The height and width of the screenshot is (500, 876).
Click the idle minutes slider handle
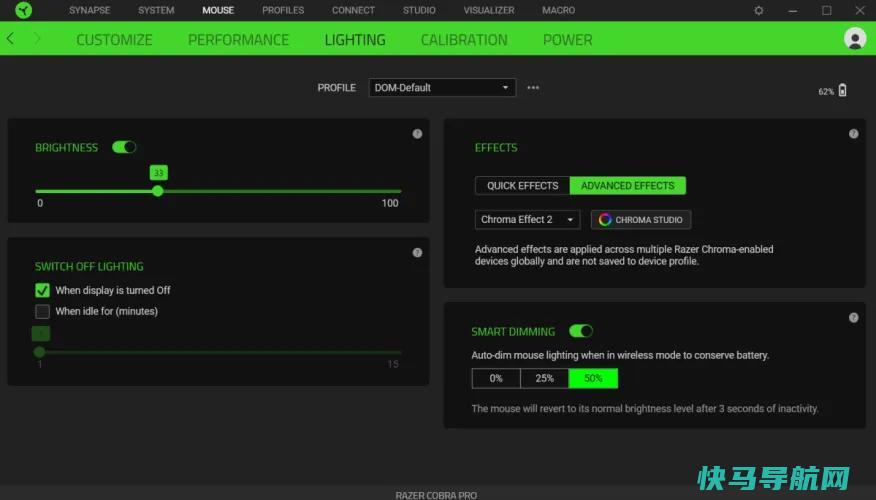coord(39,352)
